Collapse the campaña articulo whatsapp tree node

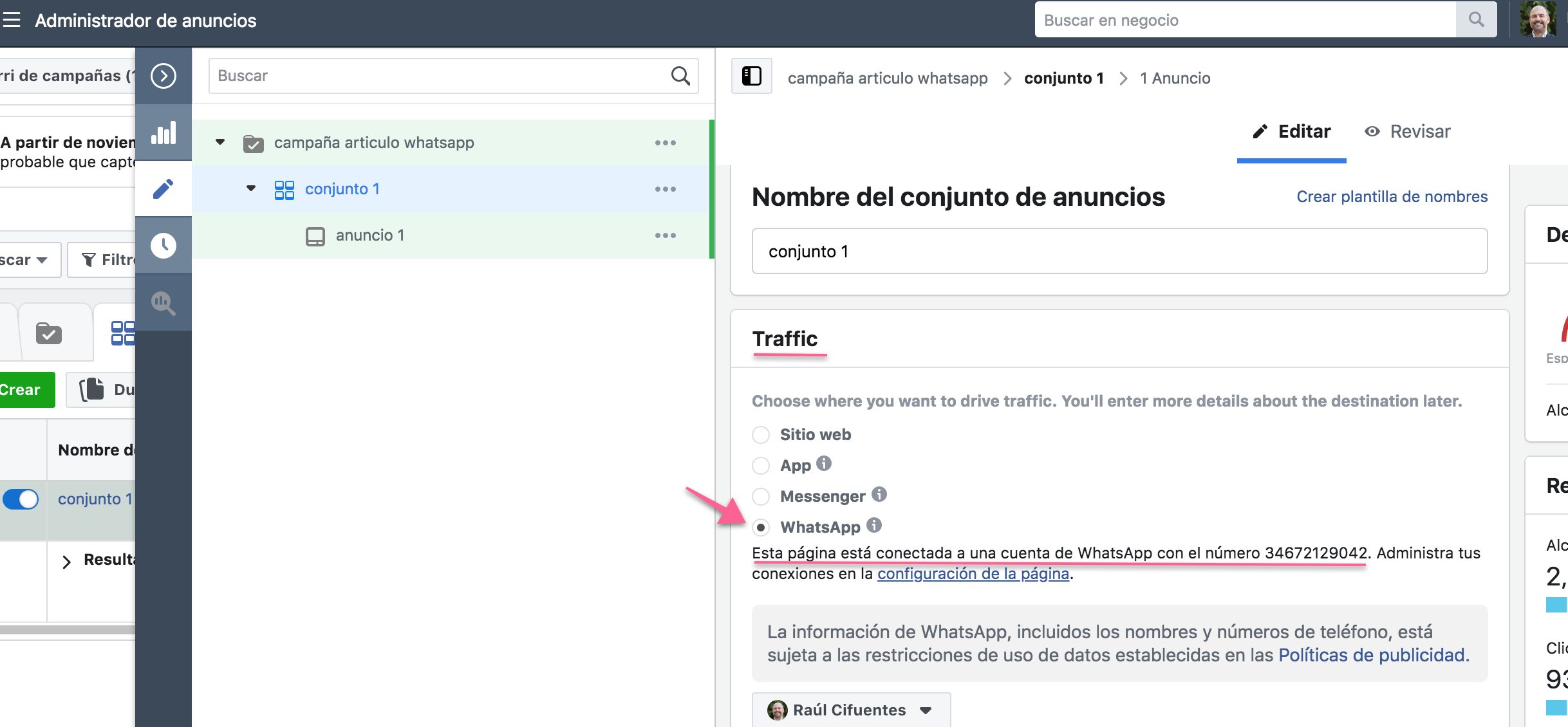tap(220, 142)
